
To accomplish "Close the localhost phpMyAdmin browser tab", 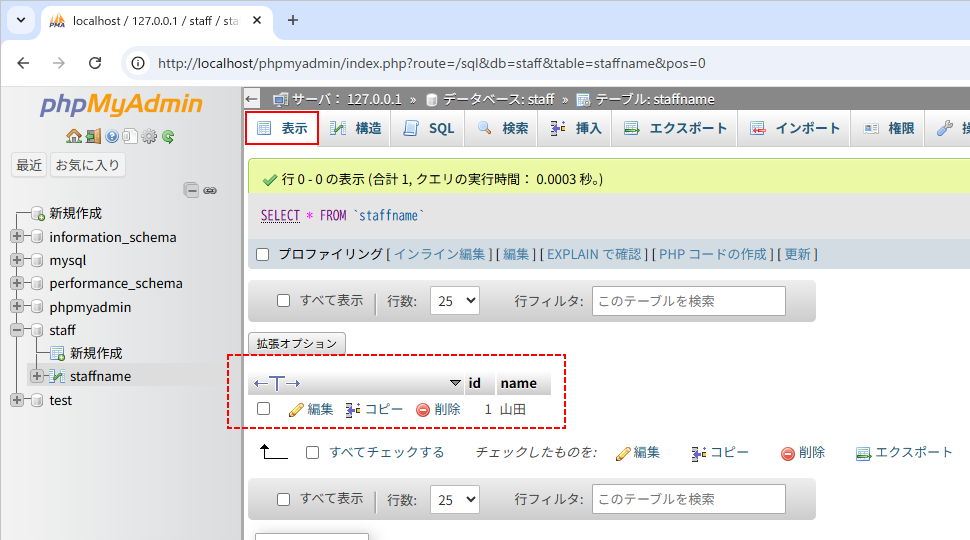I will pyautogui.click(x=257, y=20).
